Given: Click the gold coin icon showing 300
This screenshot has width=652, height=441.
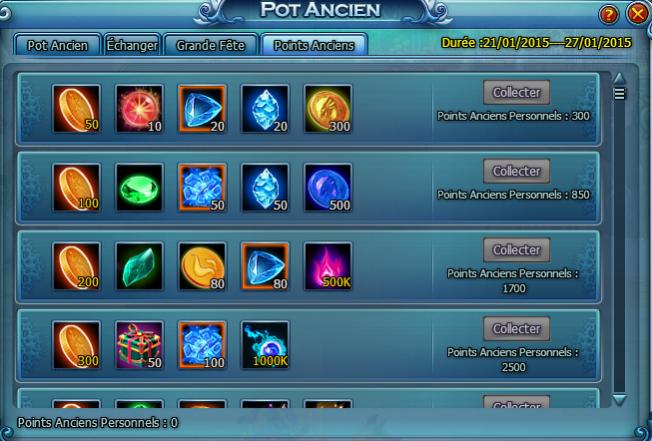Looking at the screenshot, I should point(328,109).
